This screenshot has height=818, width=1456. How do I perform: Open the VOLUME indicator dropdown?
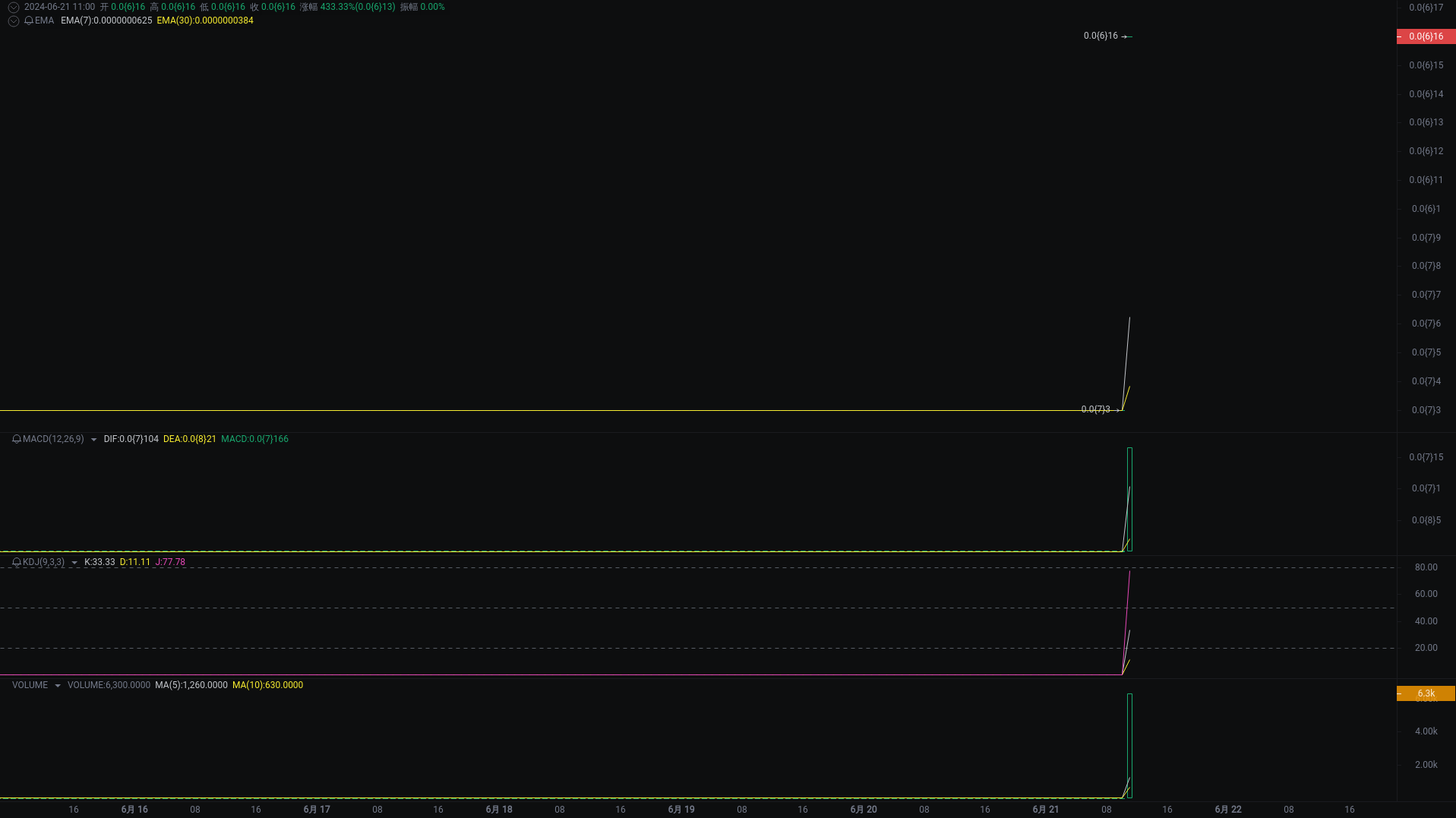click(58, 685)
